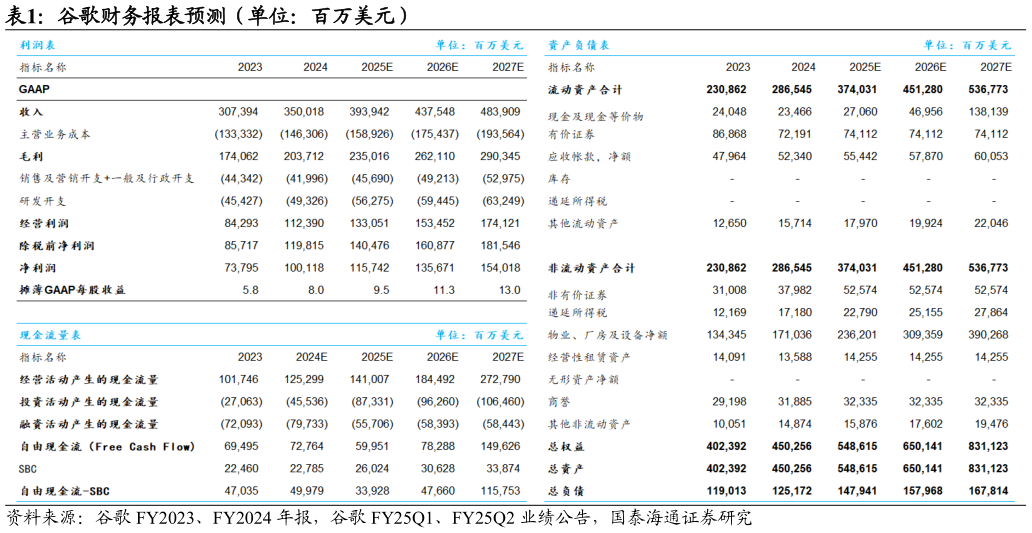
Task: Click the 有价证券 row label
Action: 571,134
